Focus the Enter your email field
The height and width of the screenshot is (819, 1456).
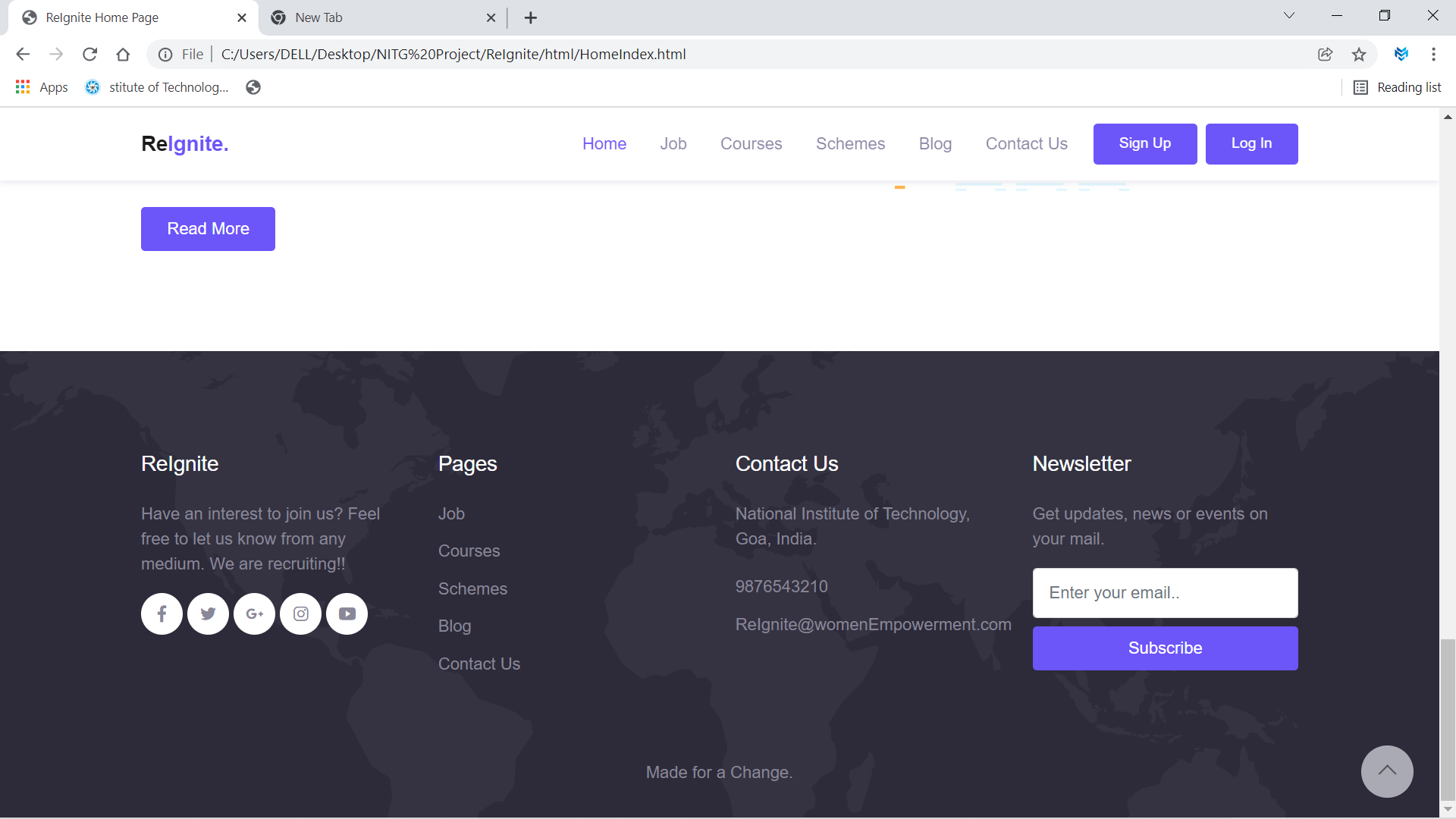click(1165, 592)
